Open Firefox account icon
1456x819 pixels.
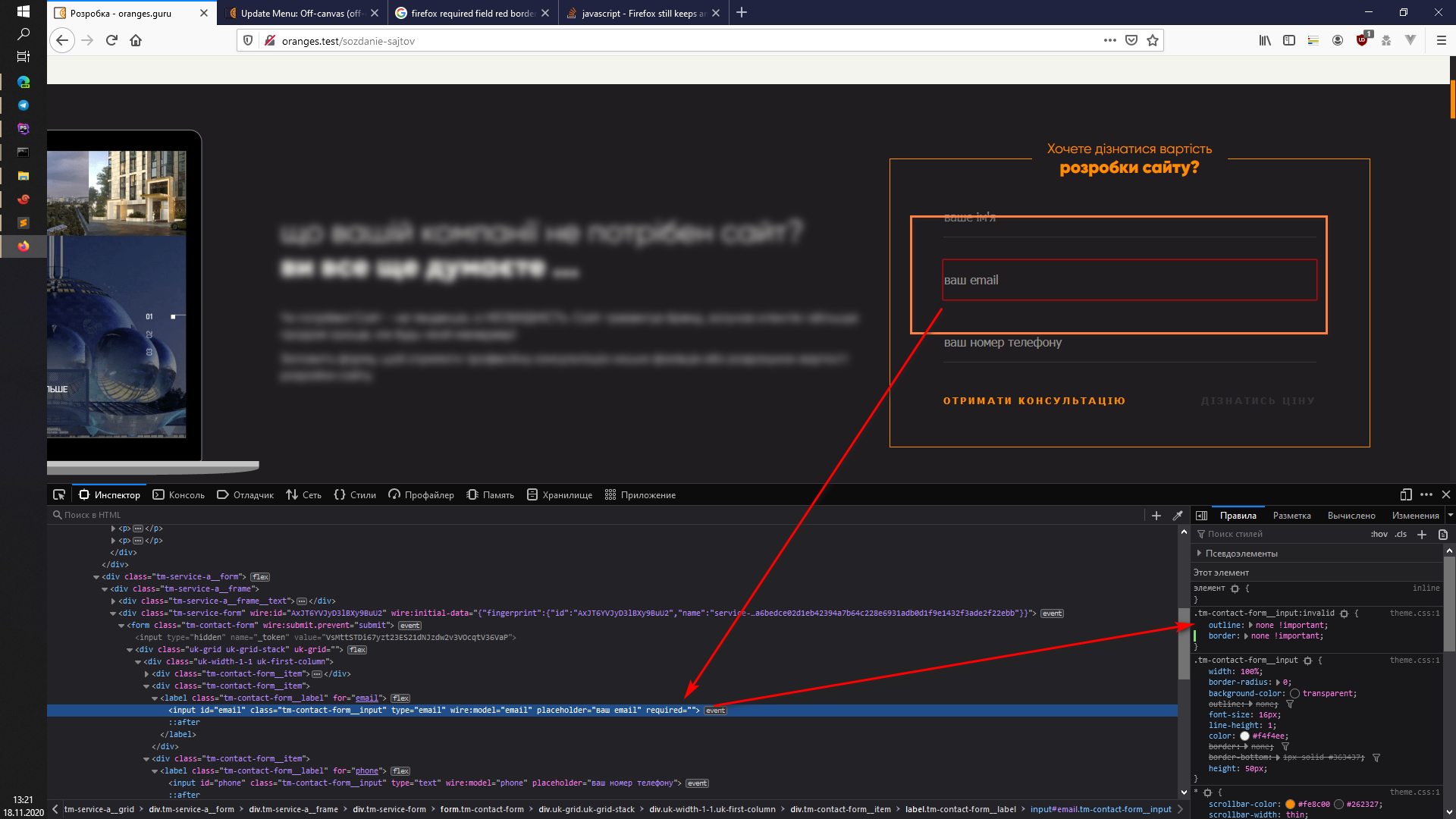[1338, 40]
